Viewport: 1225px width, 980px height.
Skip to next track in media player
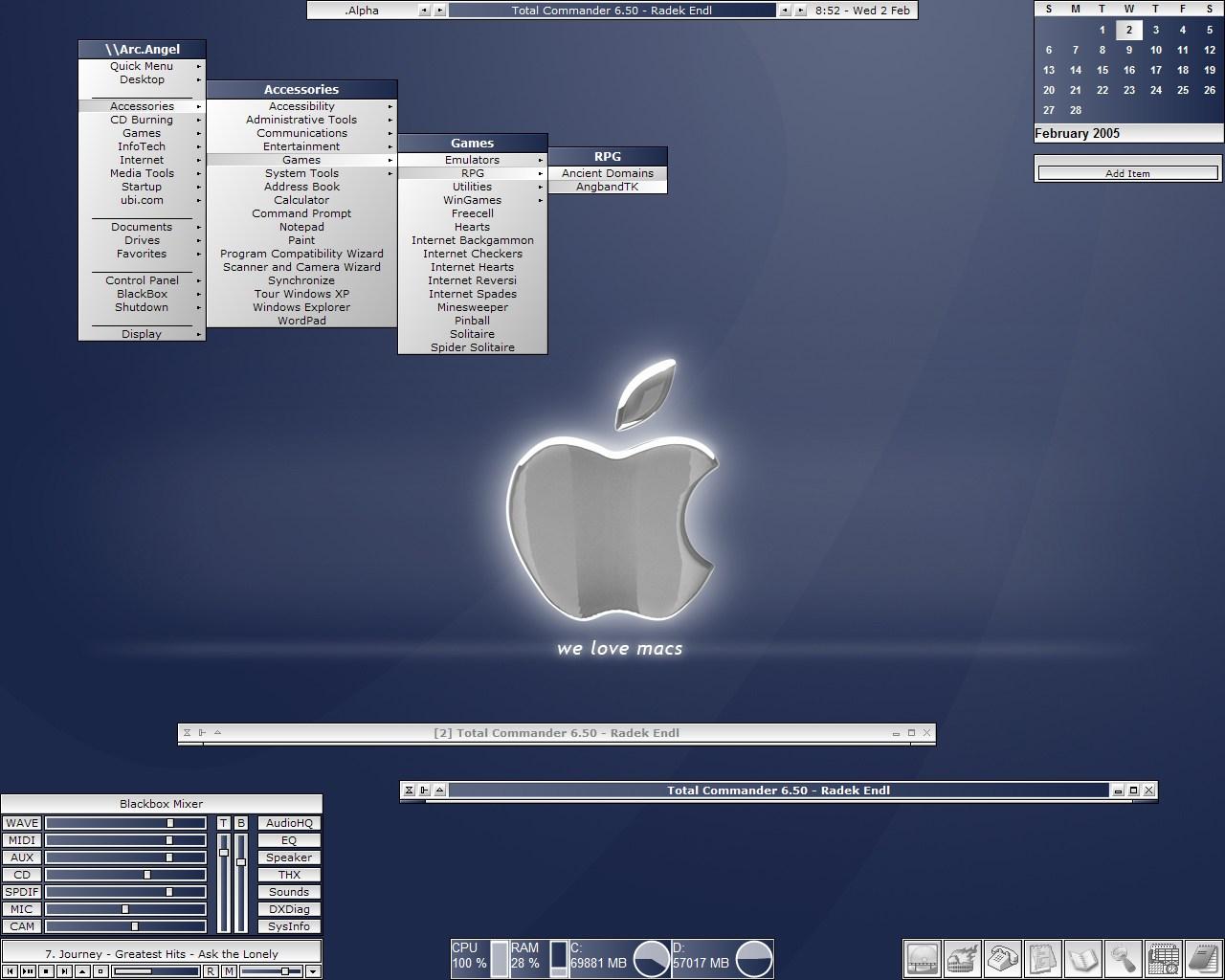[64, 971]
